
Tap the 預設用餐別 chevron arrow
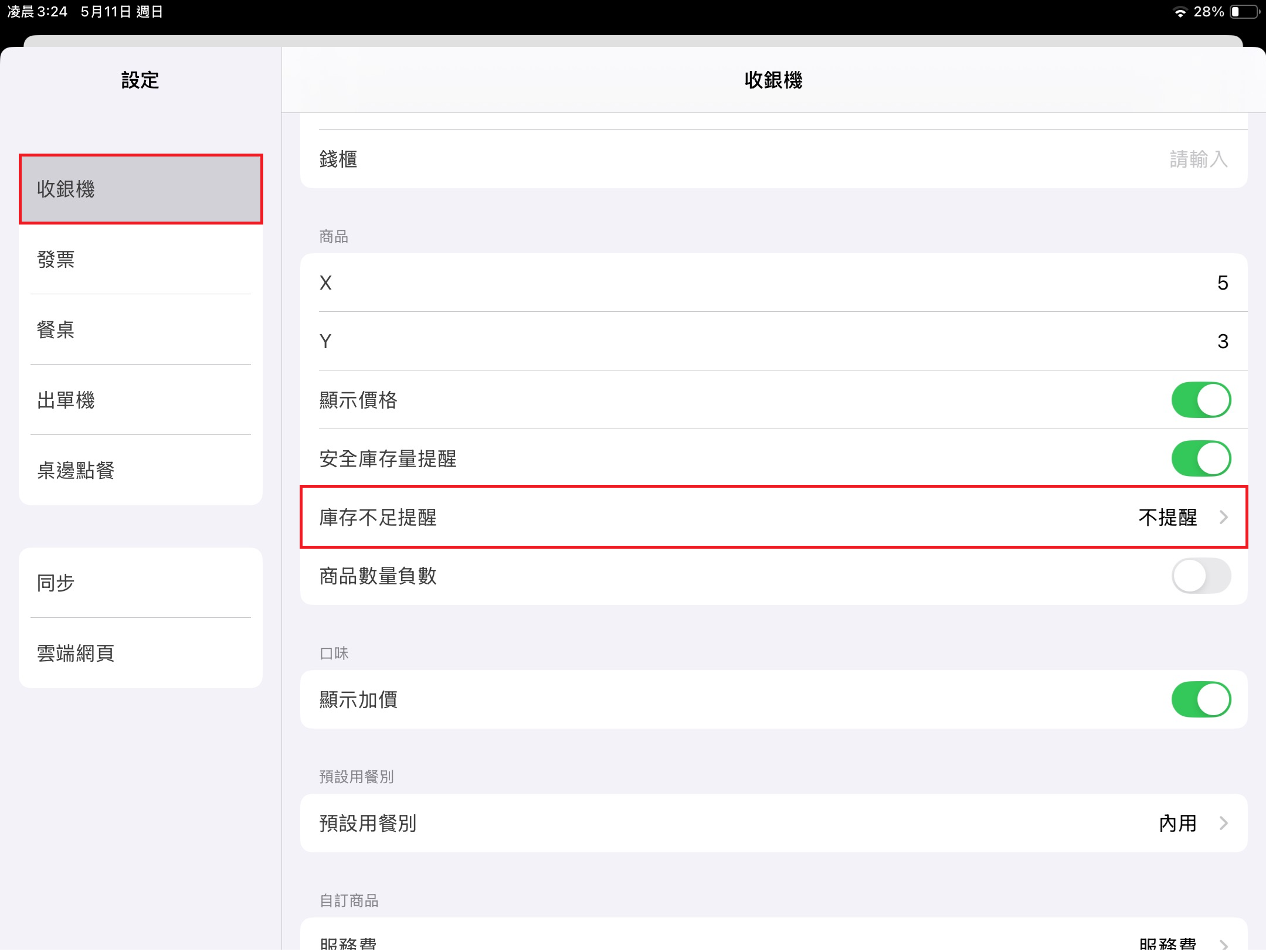pos(1223,823)
